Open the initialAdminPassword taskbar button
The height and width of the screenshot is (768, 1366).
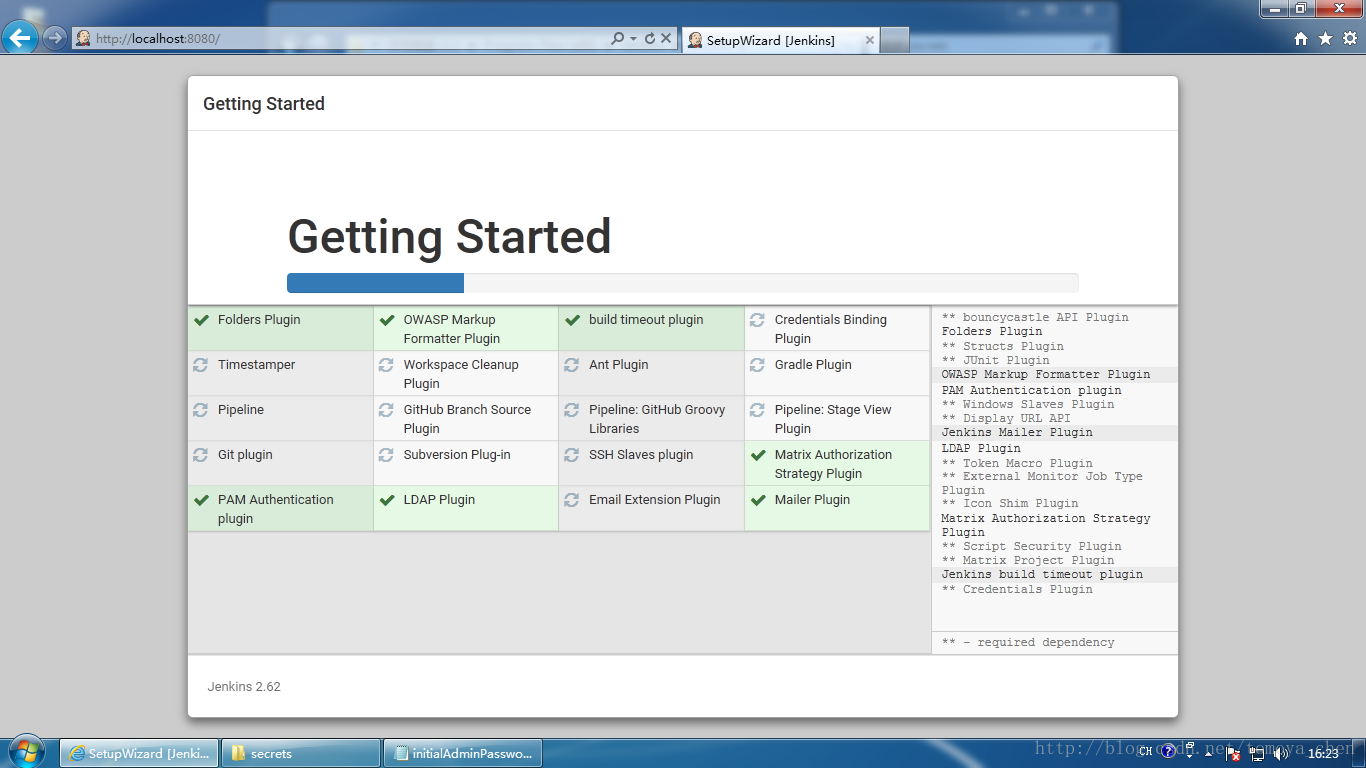tap(463, 753)
